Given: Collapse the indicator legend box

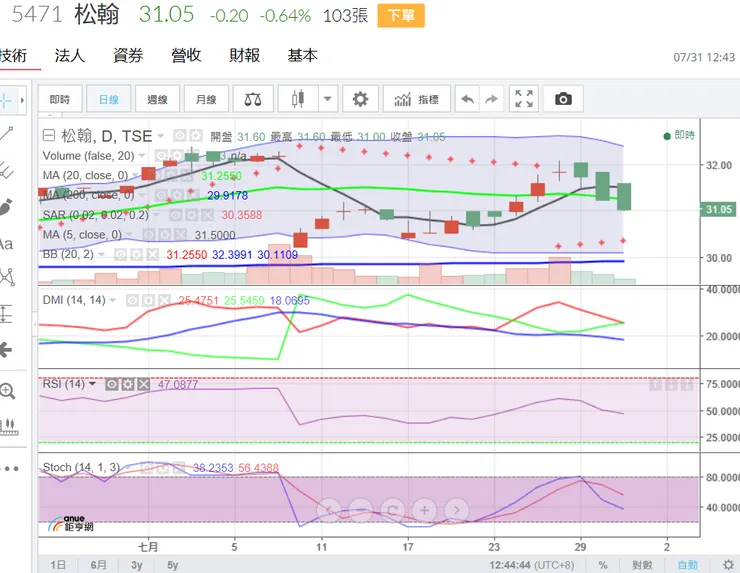Looking at the screenshot, I should click(49, 136).
